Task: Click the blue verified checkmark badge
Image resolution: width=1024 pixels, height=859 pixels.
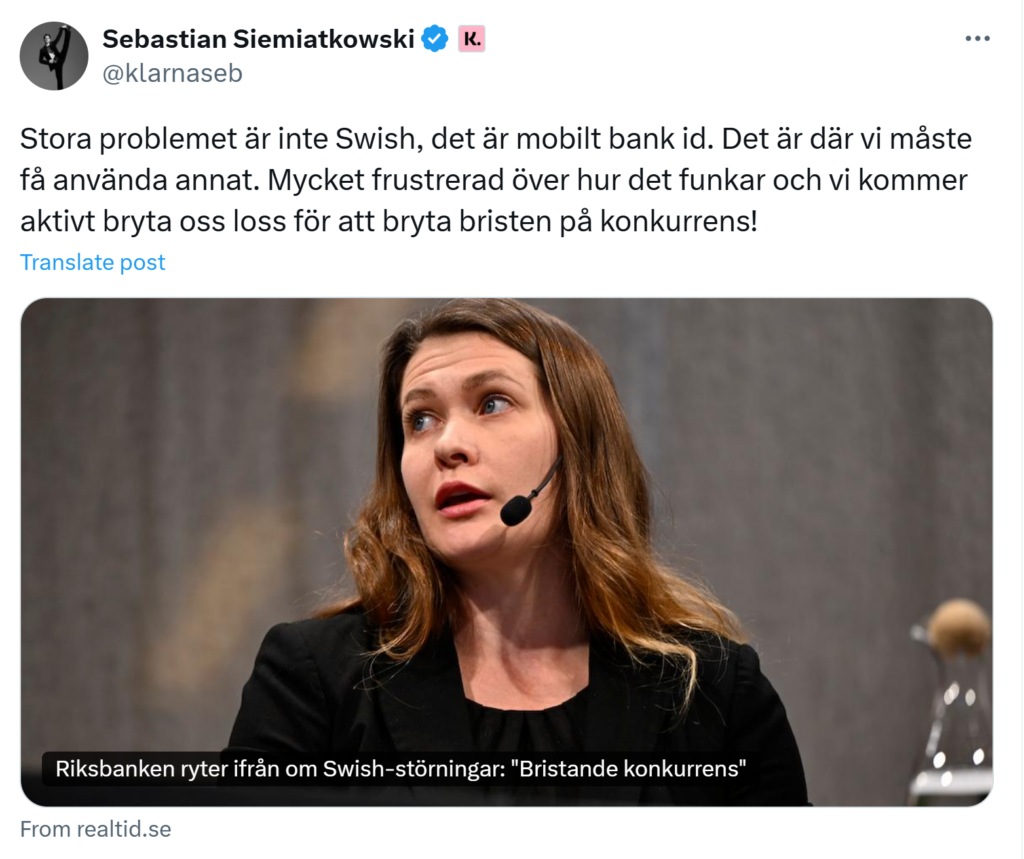Action: click(x=435, y=40)
